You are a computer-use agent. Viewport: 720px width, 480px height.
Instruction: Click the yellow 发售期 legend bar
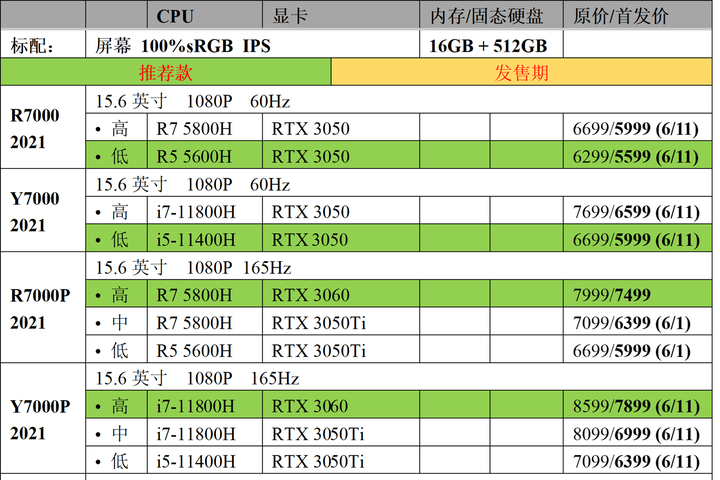[522, 73]
